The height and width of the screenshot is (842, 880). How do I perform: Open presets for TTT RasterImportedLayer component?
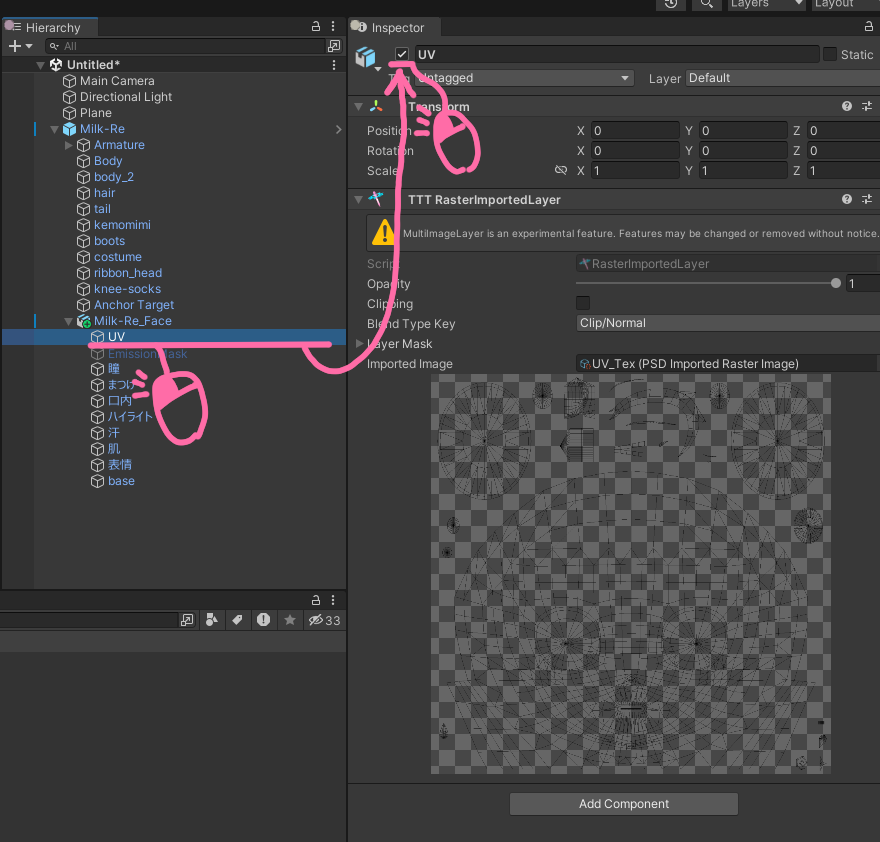(x=866, y=200)
